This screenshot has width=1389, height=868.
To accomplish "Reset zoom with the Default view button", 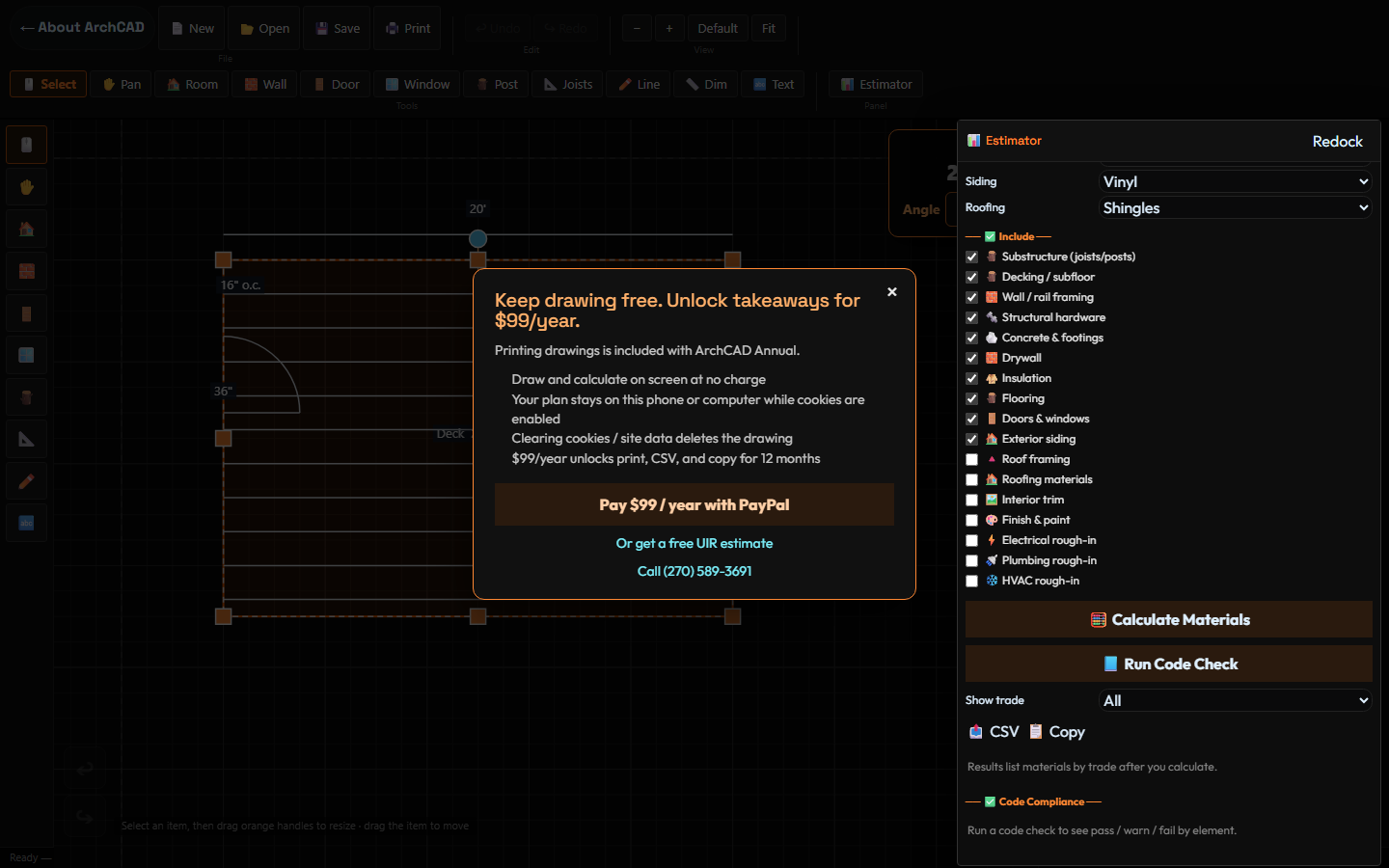I will [718, 28].
